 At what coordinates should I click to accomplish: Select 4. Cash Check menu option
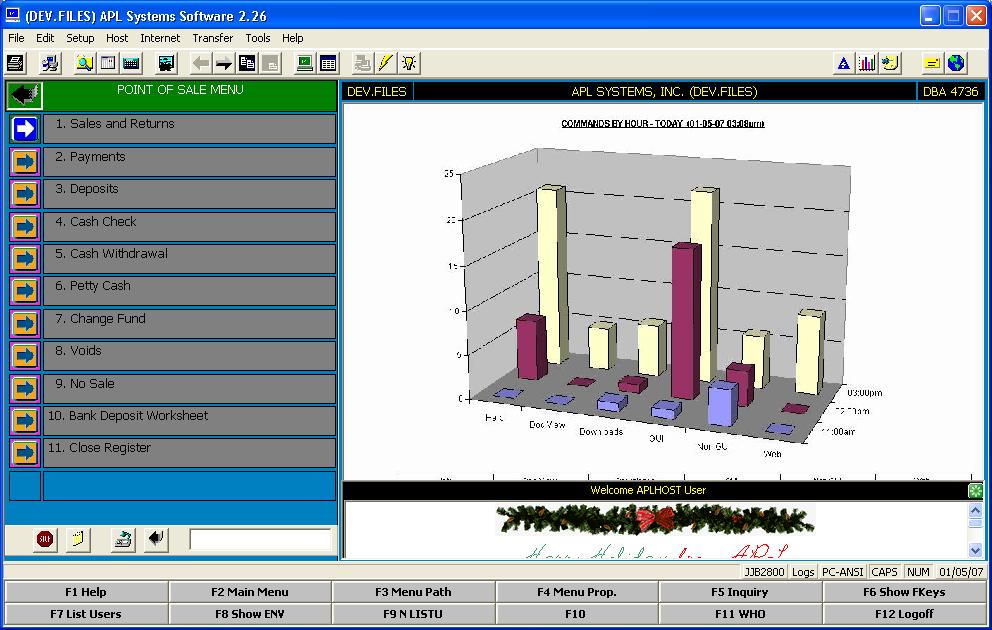coord(189,226)
